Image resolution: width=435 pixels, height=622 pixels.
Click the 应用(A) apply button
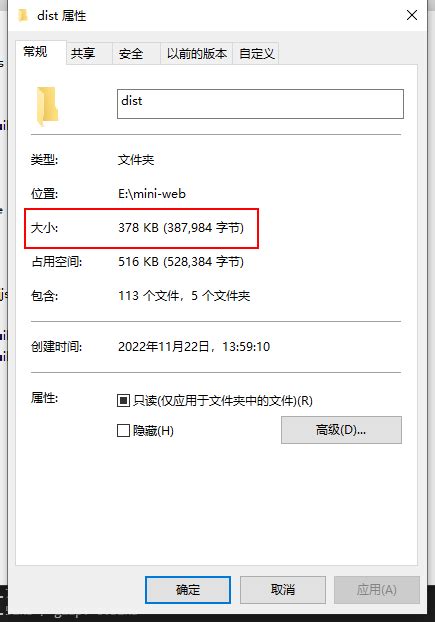[376, 589]
